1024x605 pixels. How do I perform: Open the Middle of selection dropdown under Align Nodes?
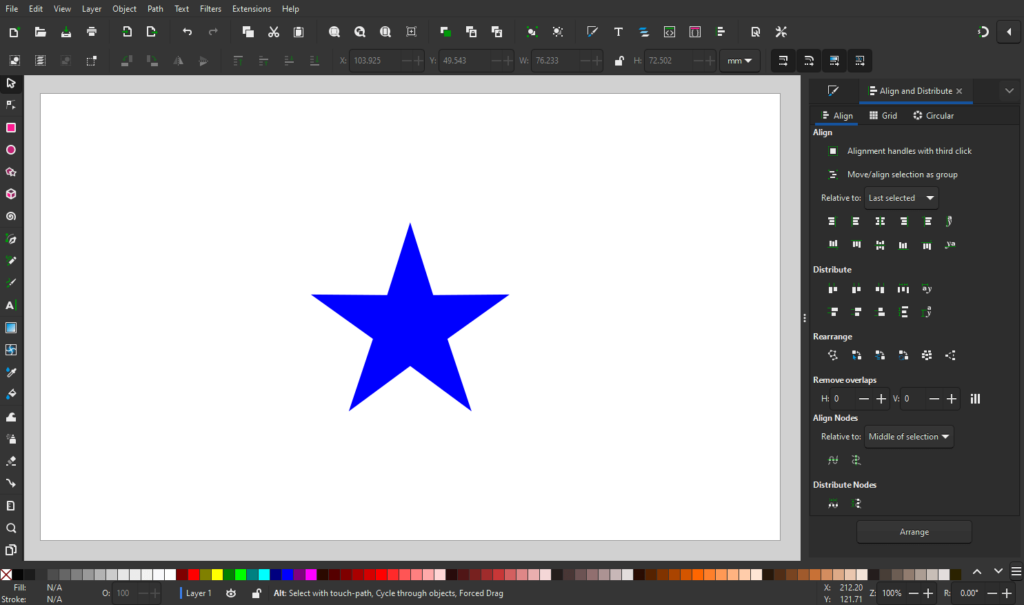tap(908, 436)
